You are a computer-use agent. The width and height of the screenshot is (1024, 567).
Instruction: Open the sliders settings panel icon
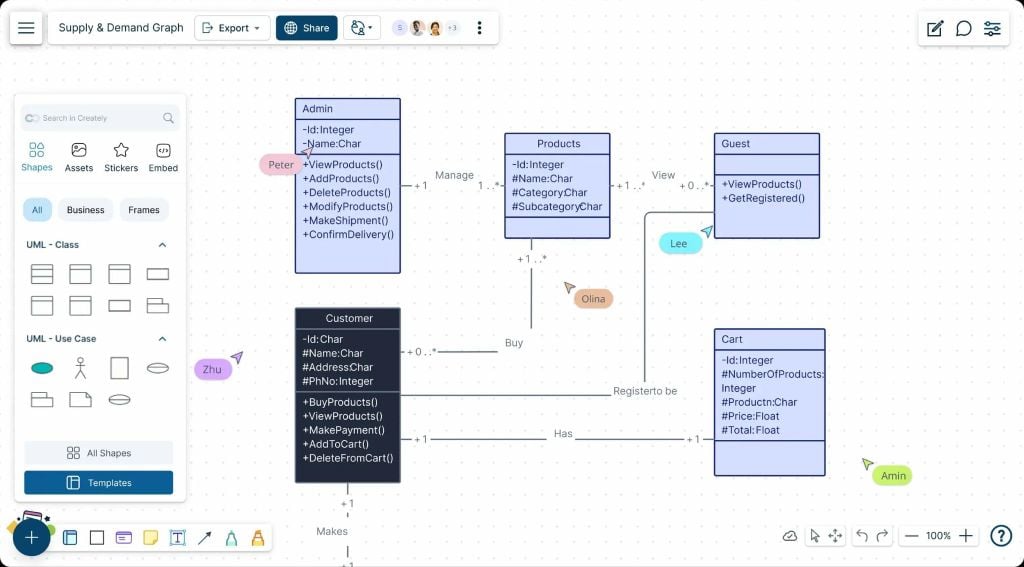point(992,28)
